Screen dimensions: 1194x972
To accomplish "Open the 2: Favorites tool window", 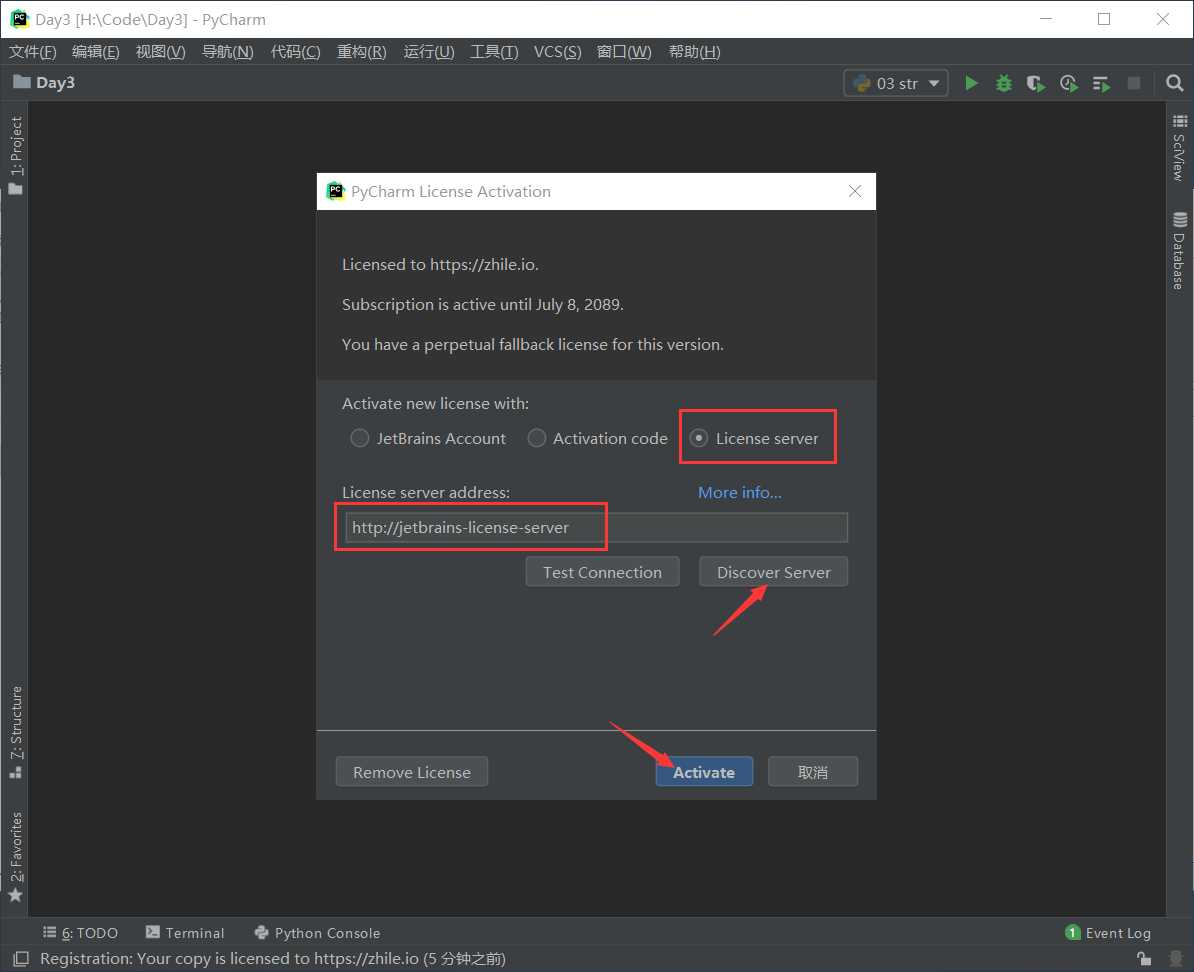I will (15, 857).
